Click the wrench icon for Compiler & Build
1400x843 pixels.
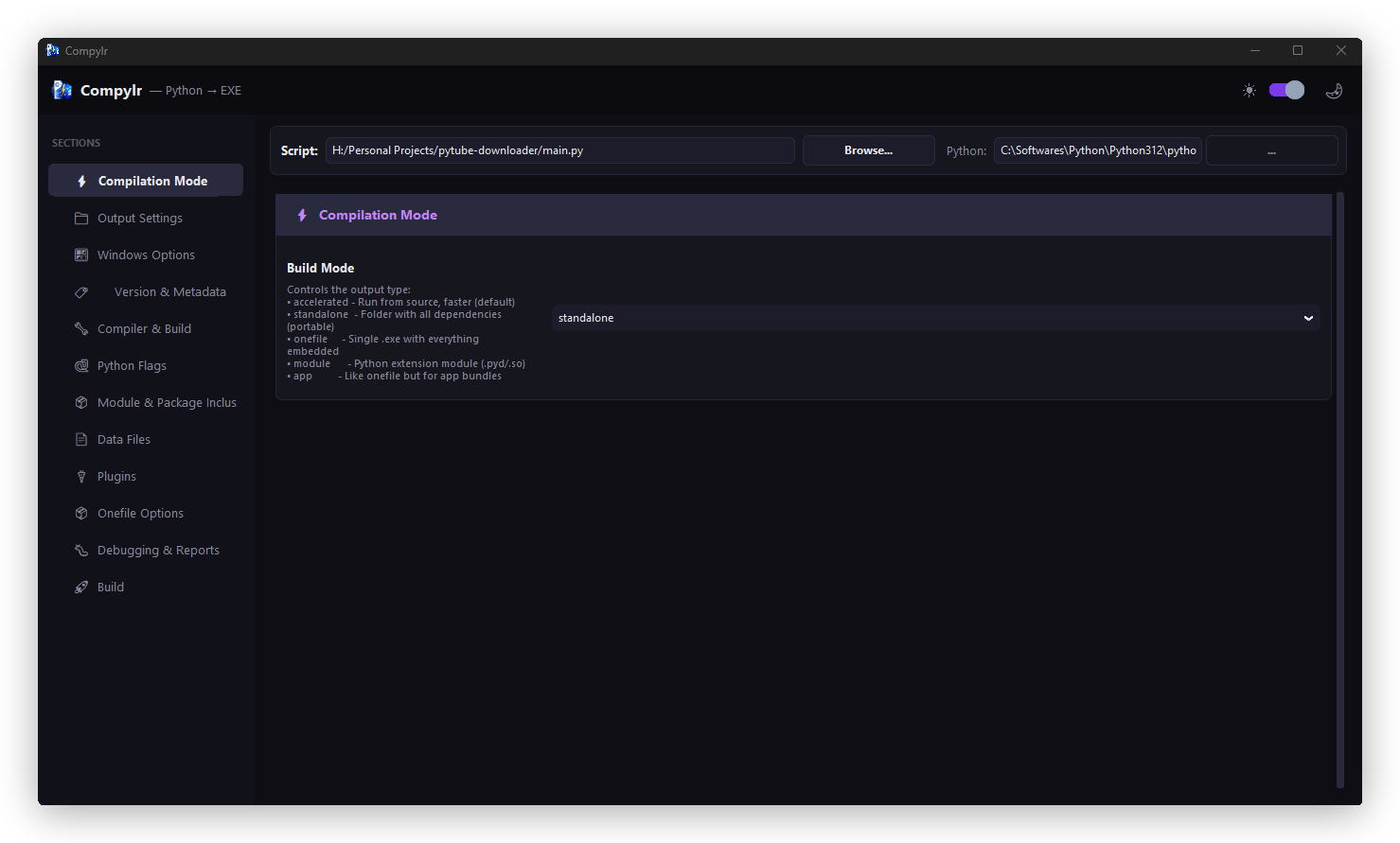pos(81,328)
